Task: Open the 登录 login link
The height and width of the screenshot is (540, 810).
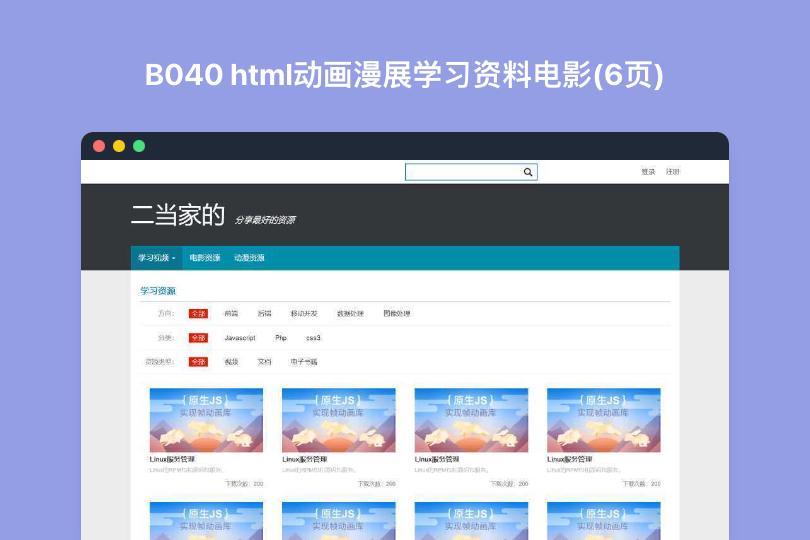Action: (648, 172)
